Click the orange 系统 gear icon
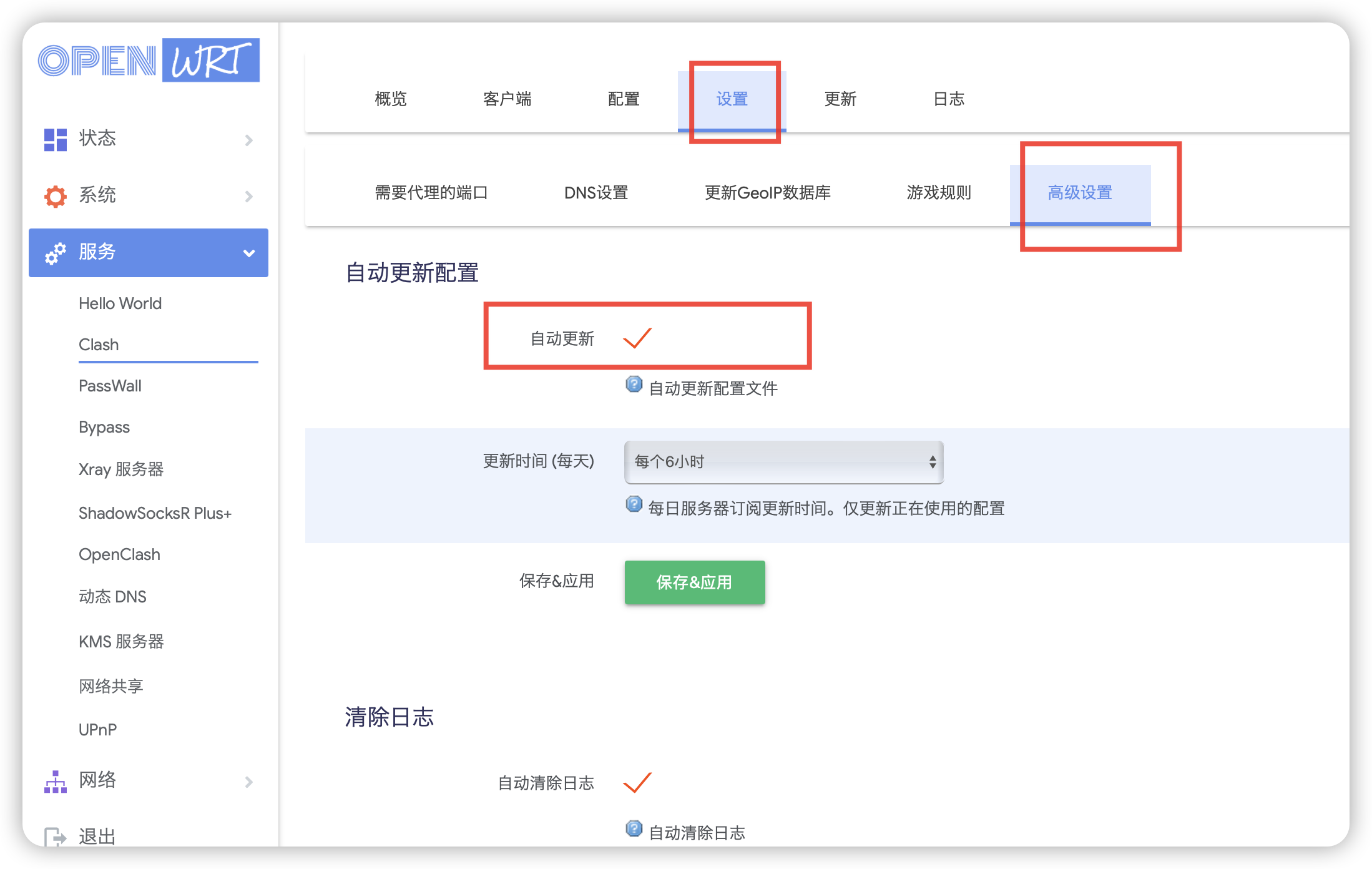Image resolution: width=1372 pixels, height=869 pixels. coord(55,195)
